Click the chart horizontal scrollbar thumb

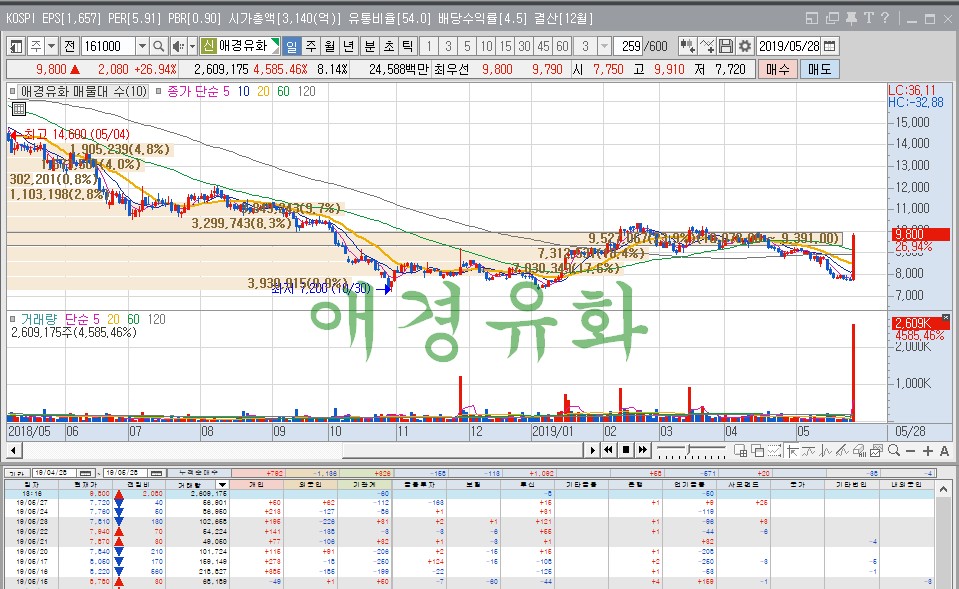point(462,451)
